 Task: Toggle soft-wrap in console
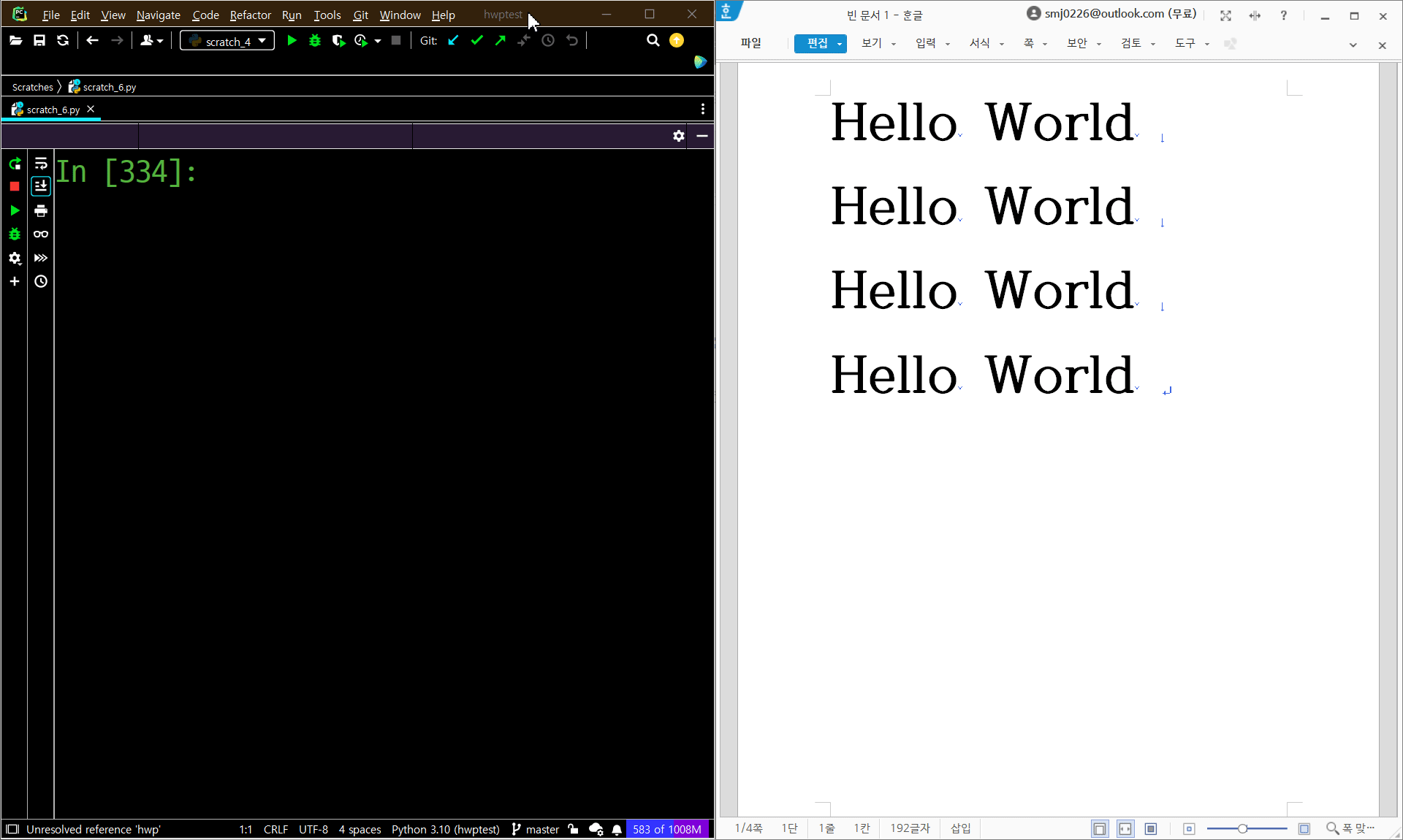[x=41, y=164]
